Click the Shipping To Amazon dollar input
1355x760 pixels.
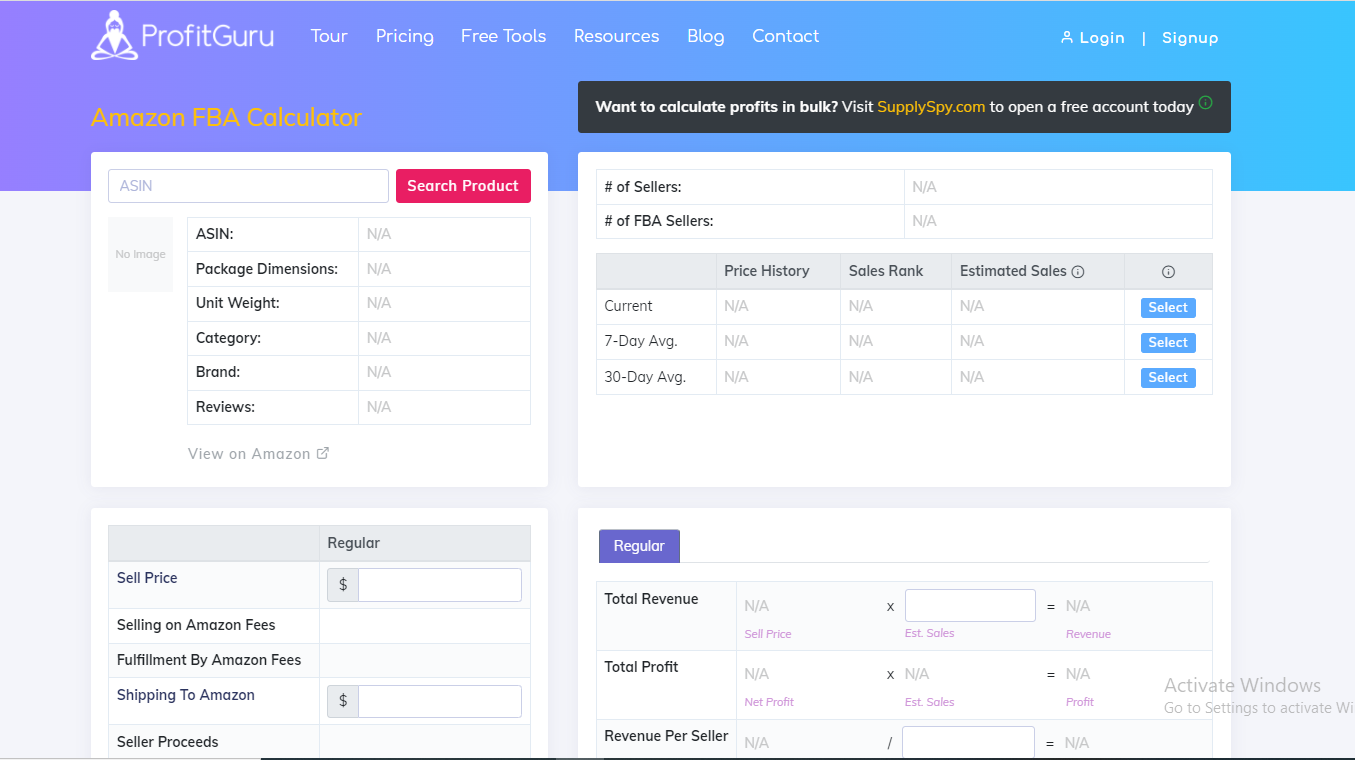[x=440, y=702]
